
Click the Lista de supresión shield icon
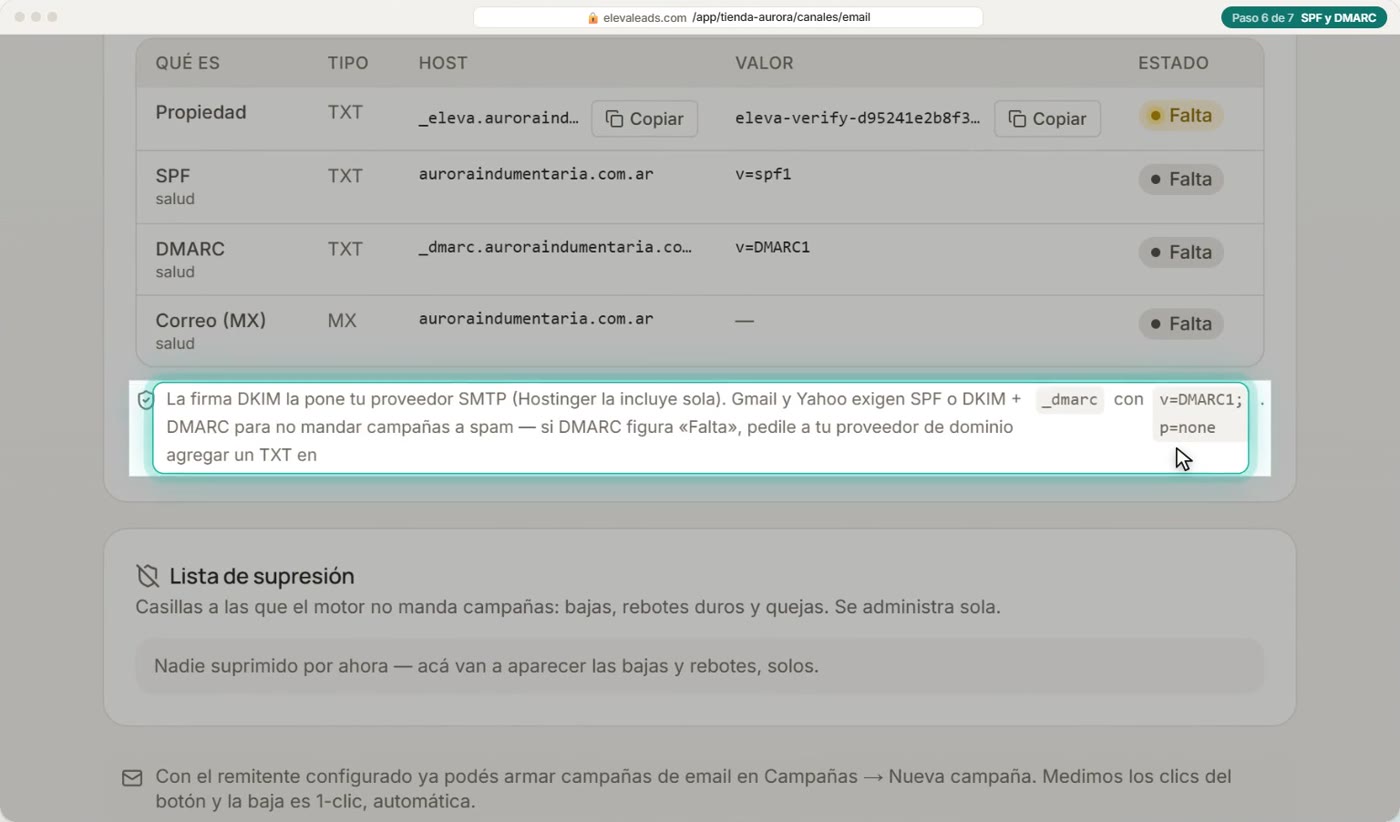pyautogui.click(x=148, y=576)
